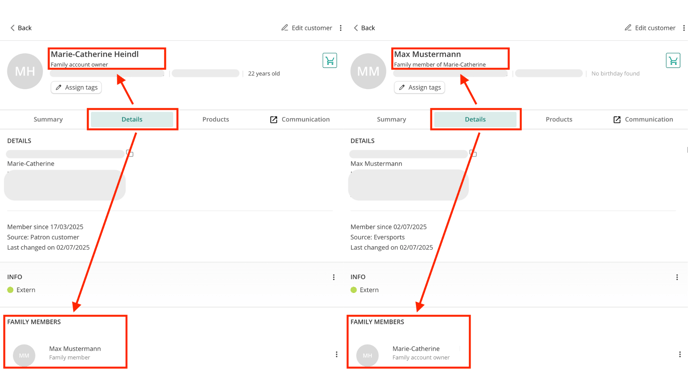Open Products tab in Max Mustermann panel
Viewport: 688px width, 387px height.
click(x=559, y=119)
